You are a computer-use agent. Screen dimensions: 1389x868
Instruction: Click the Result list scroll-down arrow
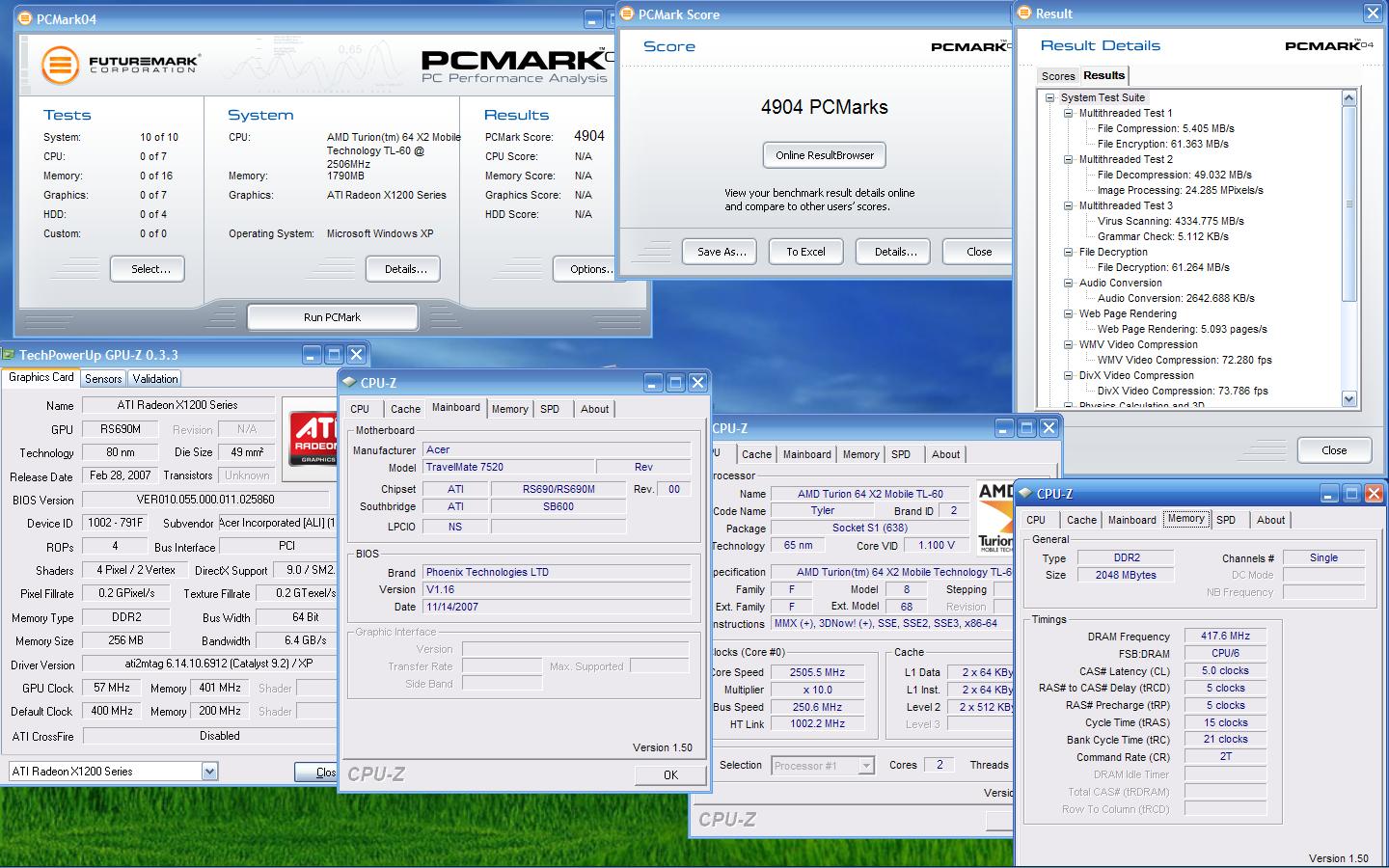pos(1348,398)
